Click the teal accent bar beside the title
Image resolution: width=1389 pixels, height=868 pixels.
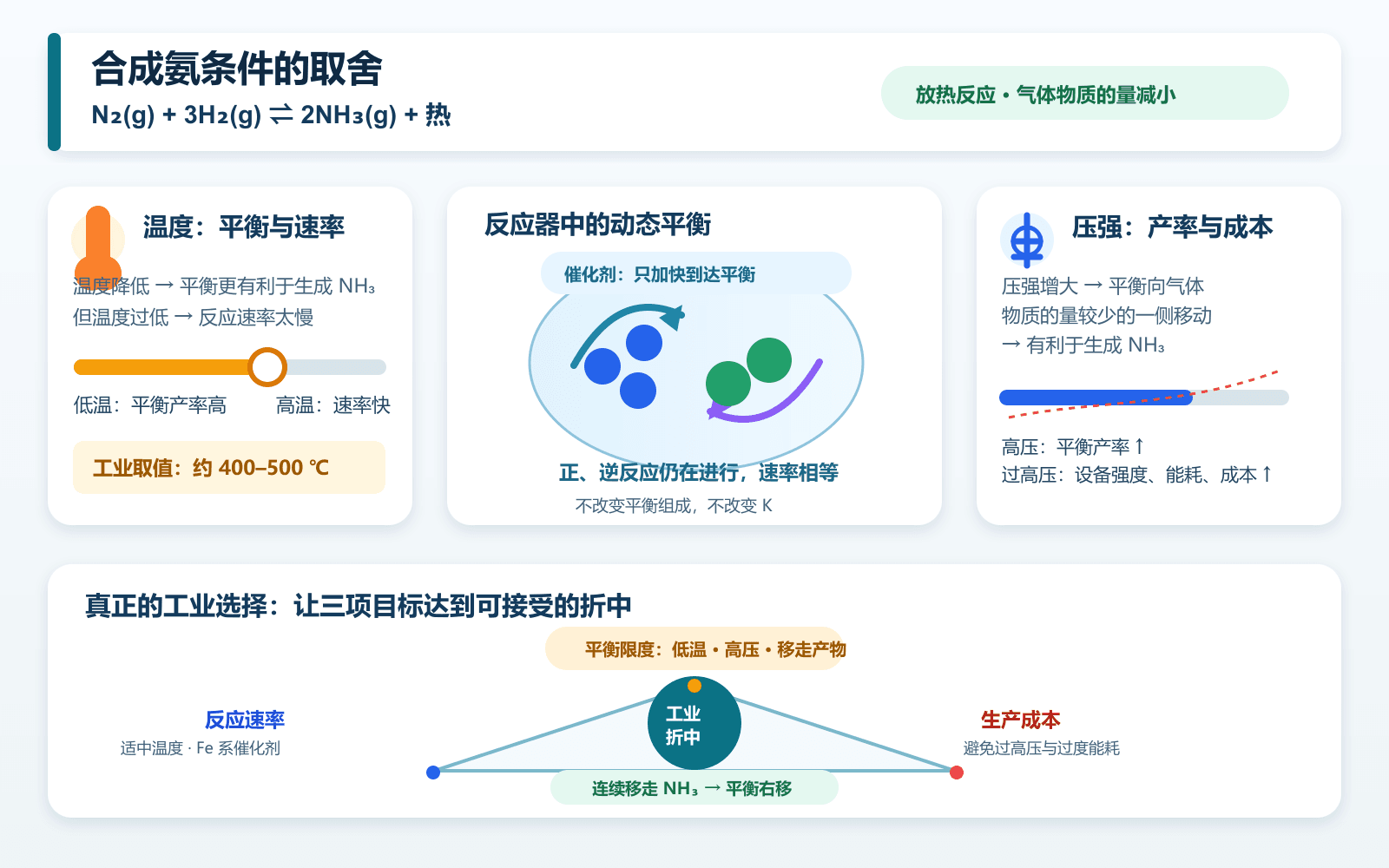click(x=54, y=92)
